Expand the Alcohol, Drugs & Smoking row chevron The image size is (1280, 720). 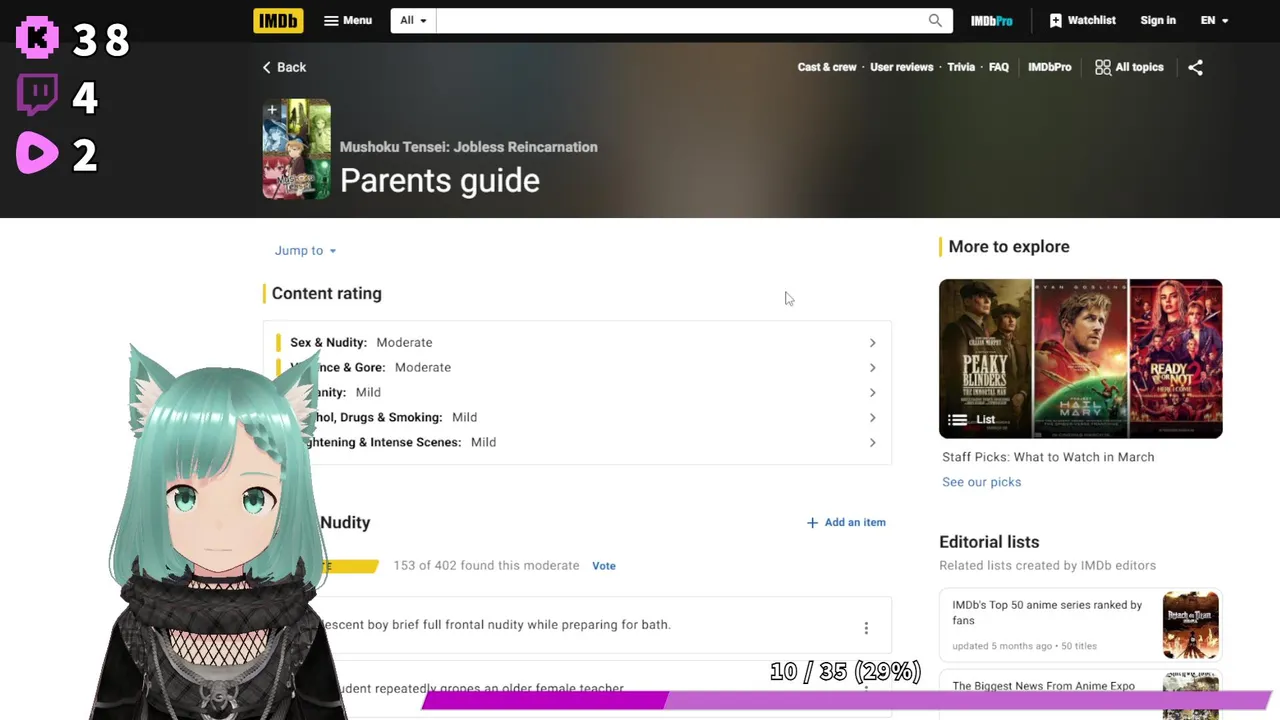pyautogui.click(x=872, y=417)
